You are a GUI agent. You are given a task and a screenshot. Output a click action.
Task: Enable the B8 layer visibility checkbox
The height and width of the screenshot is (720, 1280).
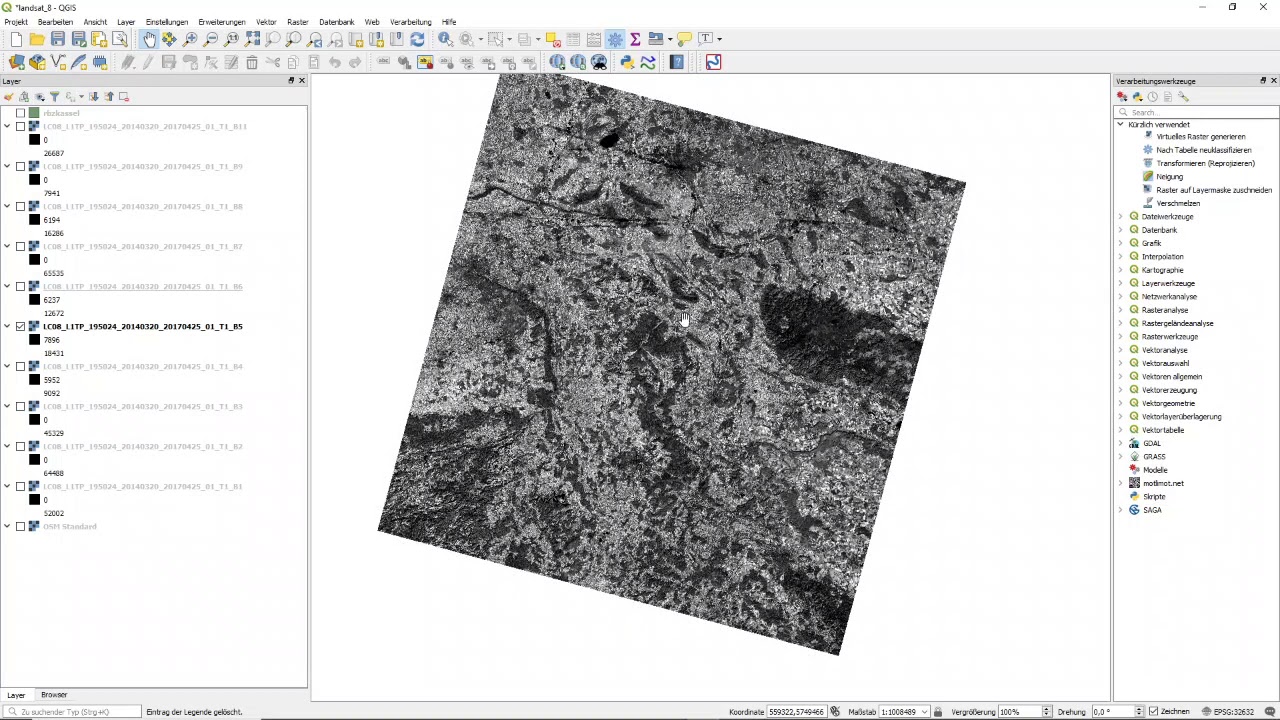tap(20, 206)
